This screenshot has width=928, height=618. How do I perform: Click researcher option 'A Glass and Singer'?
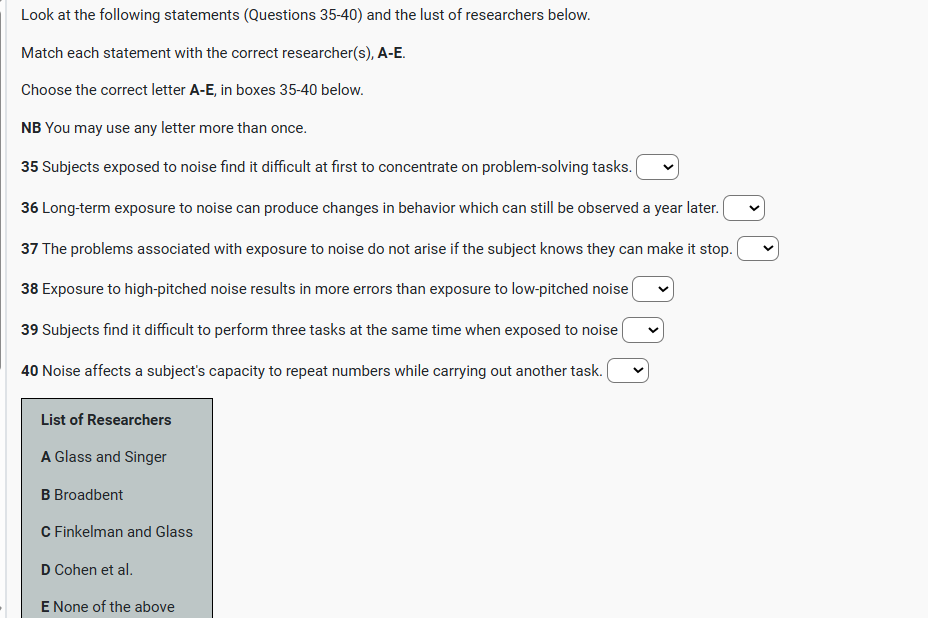[x=104, y=457]
